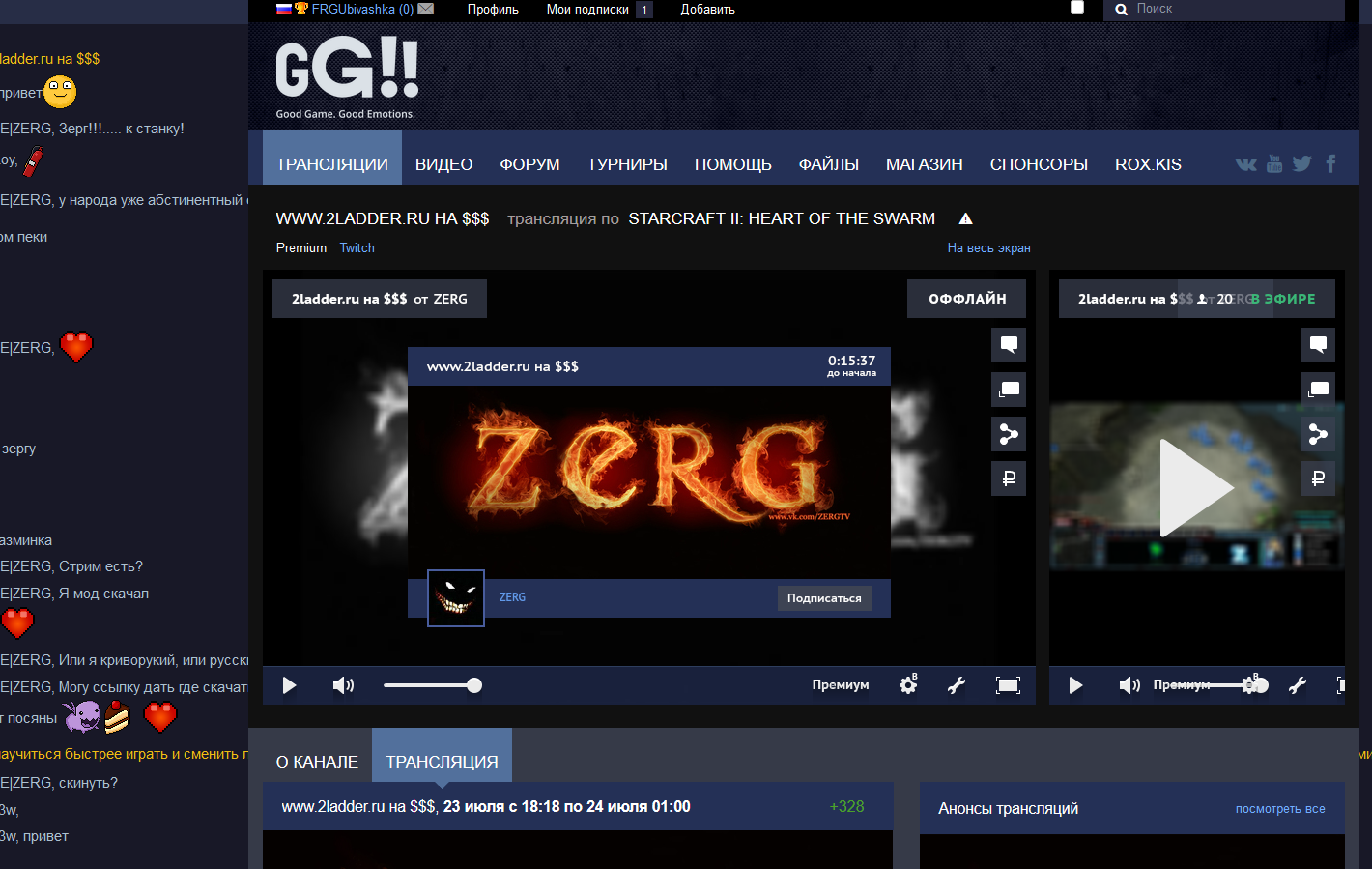Image resolution: width=1372 pixels, height=869 pixels.
Task: Switch to the О КАНАЛЕ tab
Action: 317,762
